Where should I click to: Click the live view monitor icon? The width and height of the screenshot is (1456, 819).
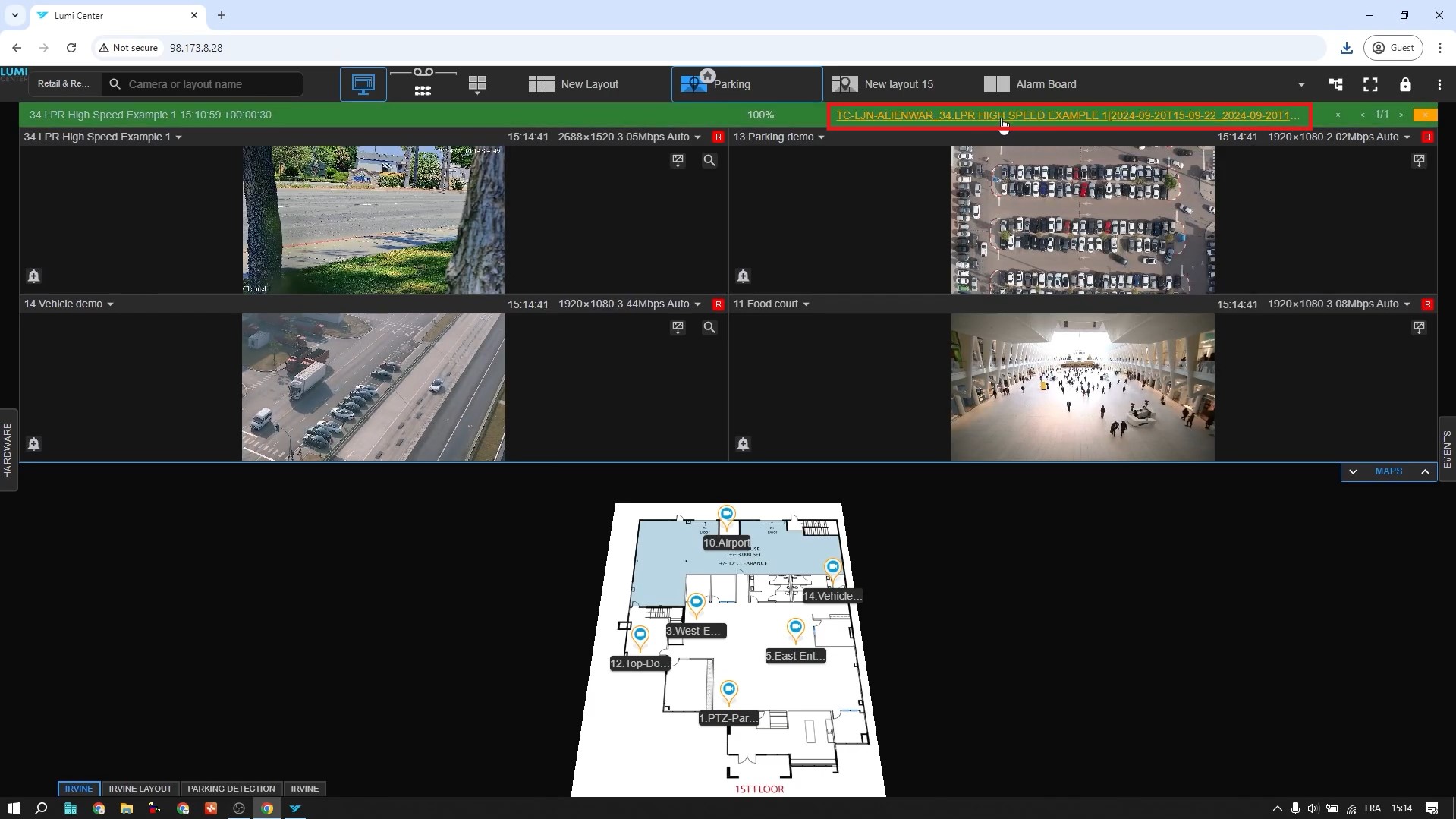click(363, 84)
